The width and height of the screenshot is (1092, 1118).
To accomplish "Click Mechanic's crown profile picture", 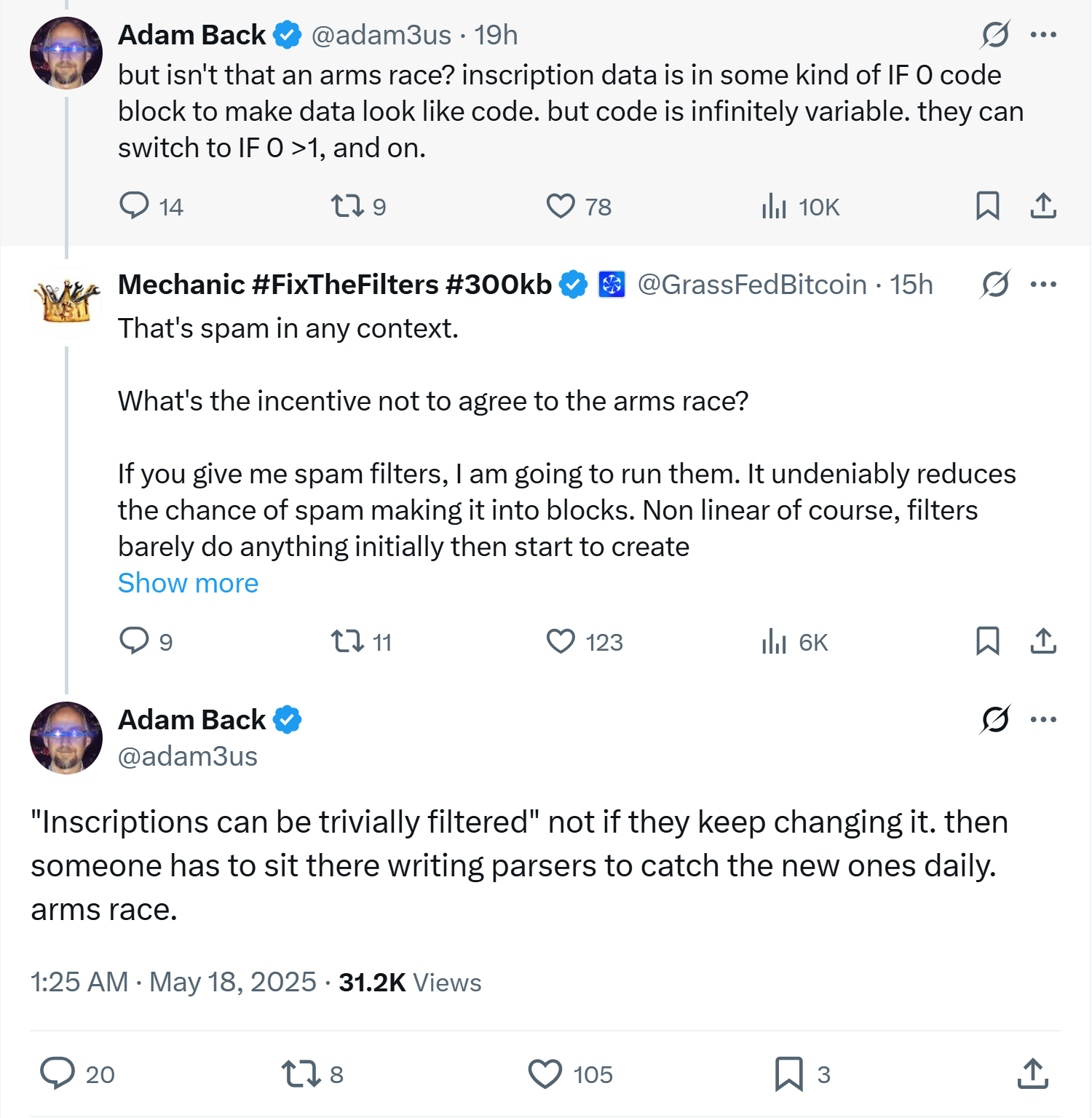I will click(66, 302).
